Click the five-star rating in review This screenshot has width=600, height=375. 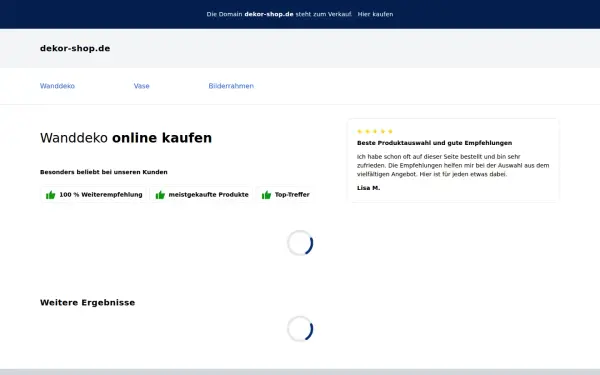[x=375, y=132]
